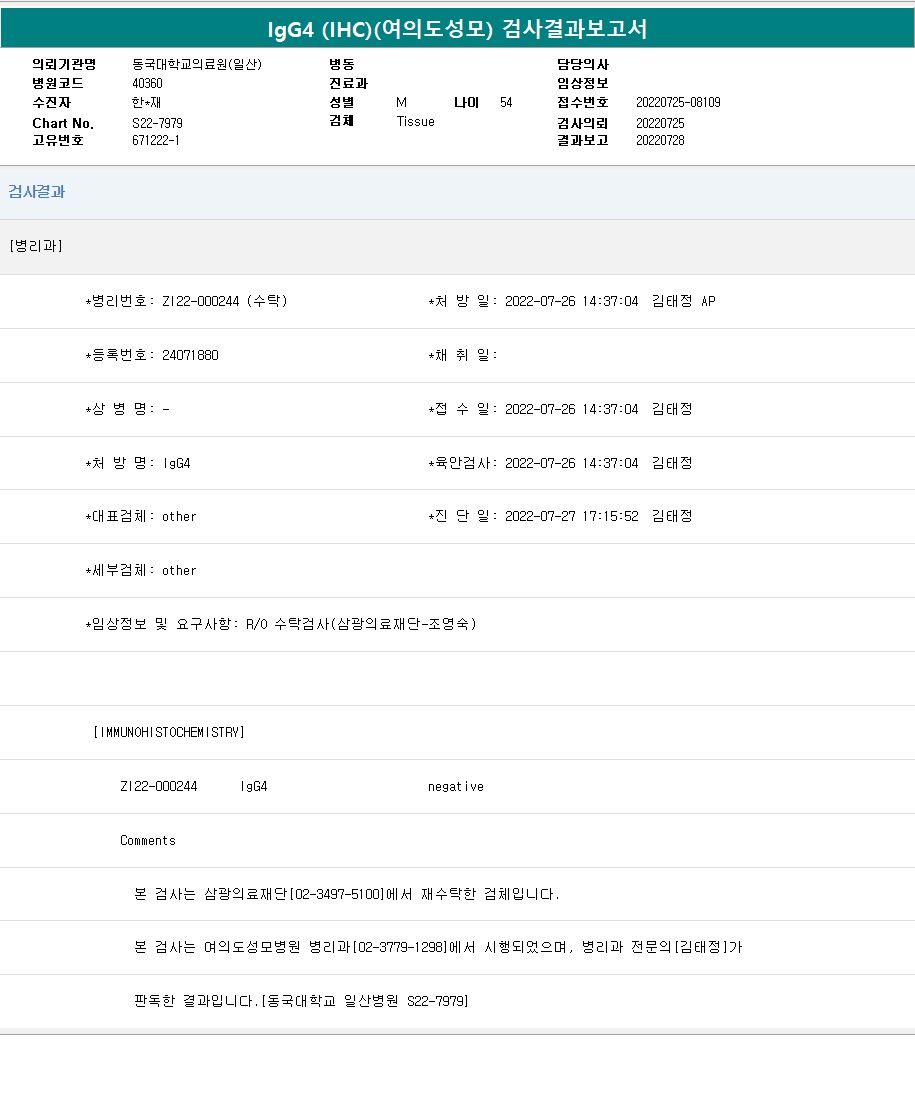Click ZI22-000244 in the immunohistochemistry result row
This screenshot has height=1118, width=915.
coord(158,786)
